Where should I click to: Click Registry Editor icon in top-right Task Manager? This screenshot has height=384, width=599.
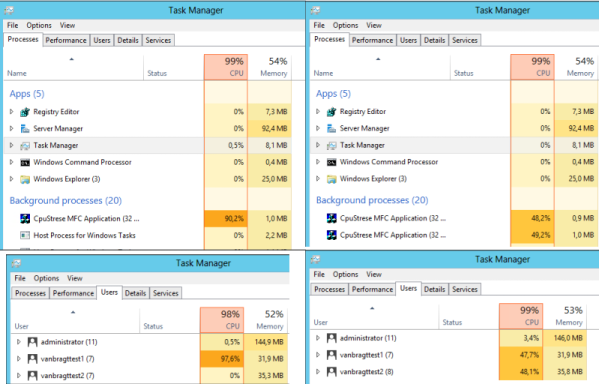[332, 112]
